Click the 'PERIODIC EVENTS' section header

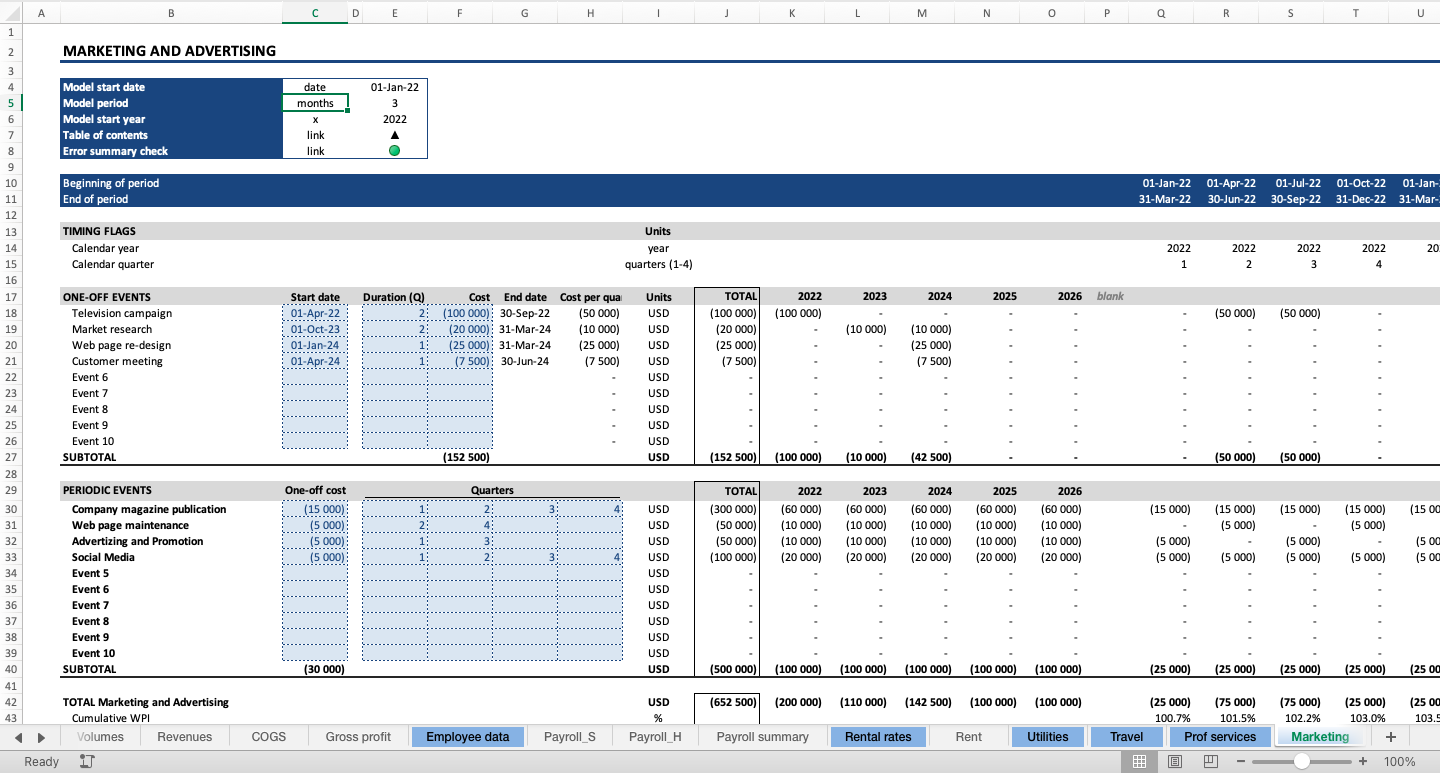coord(107,490)
